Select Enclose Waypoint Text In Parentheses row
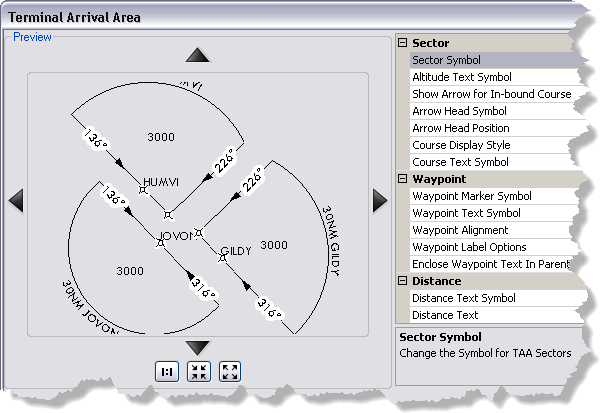 pyautogui.click(x=491, y=264)
